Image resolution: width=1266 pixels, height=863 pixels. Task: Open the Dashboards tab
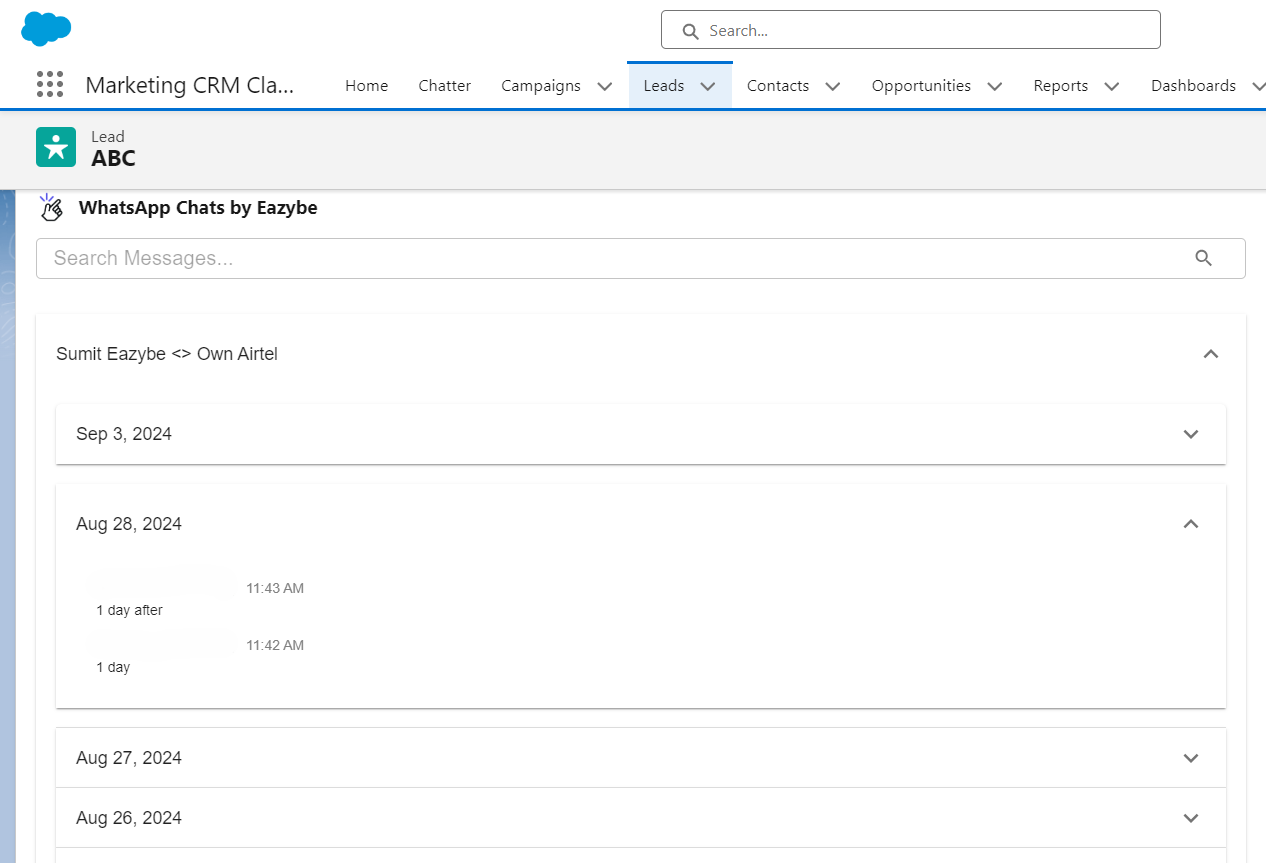(1193, 86)
